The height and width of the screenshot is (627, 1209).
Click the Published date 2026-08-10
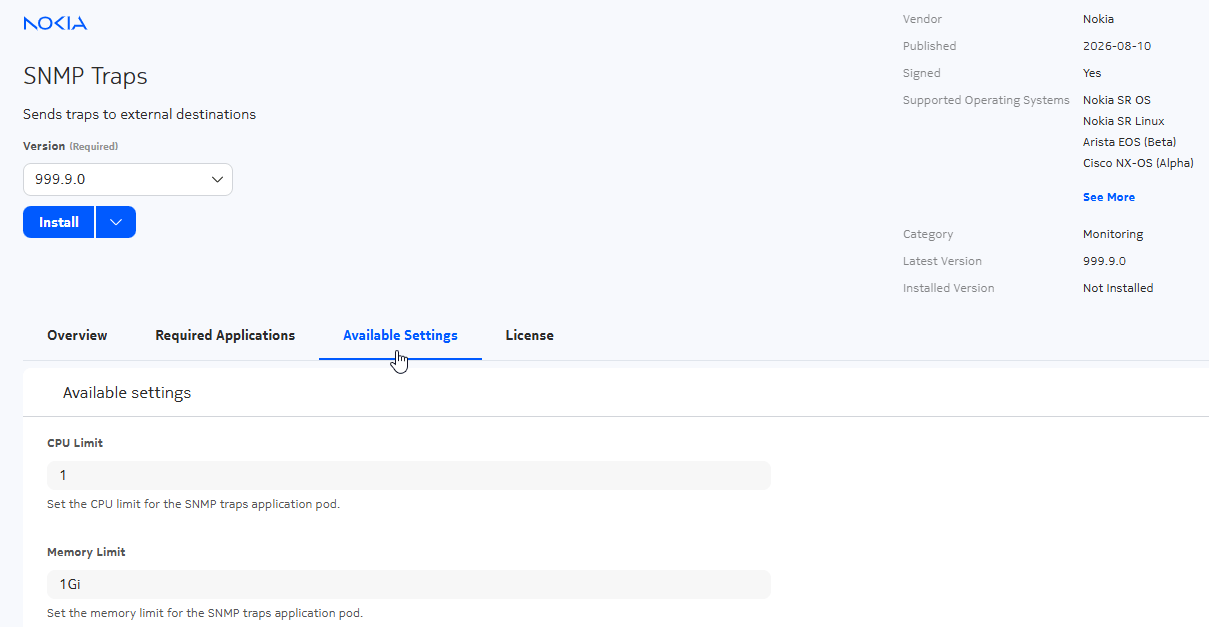pos(1119,46)
